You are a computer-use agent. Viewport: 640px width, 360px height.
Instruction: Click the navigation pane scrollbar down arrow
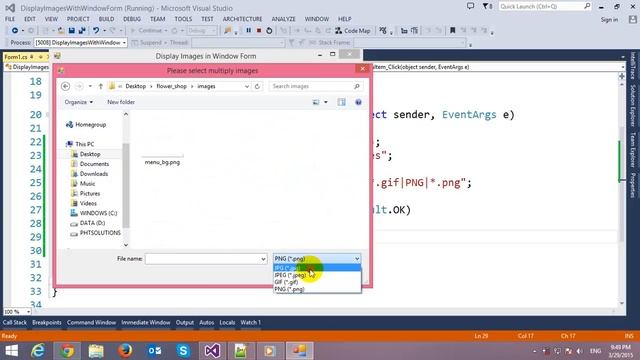(x=126, y=245)
